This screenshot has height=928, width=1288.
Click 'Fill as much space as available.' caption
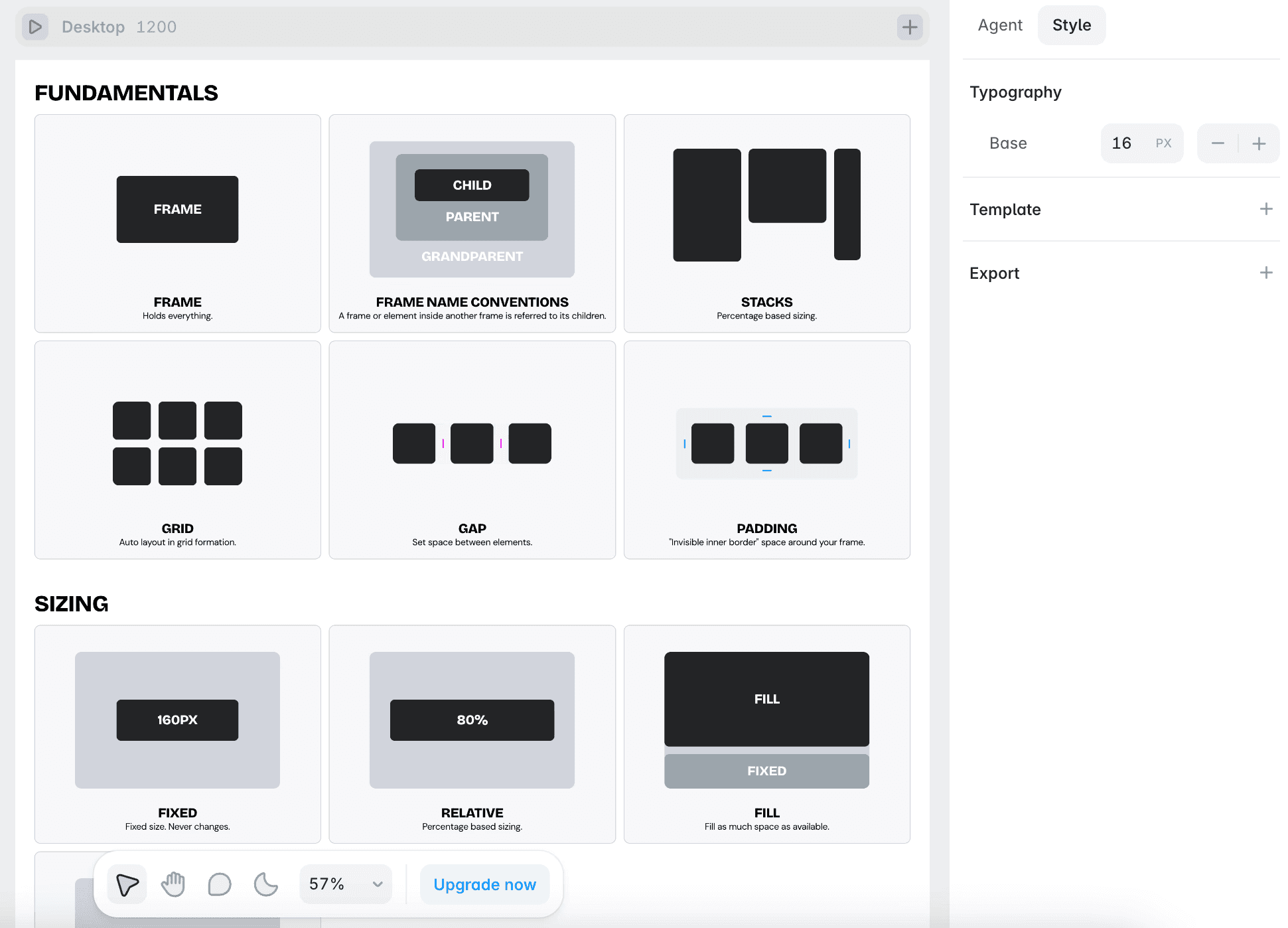[766, 826]
